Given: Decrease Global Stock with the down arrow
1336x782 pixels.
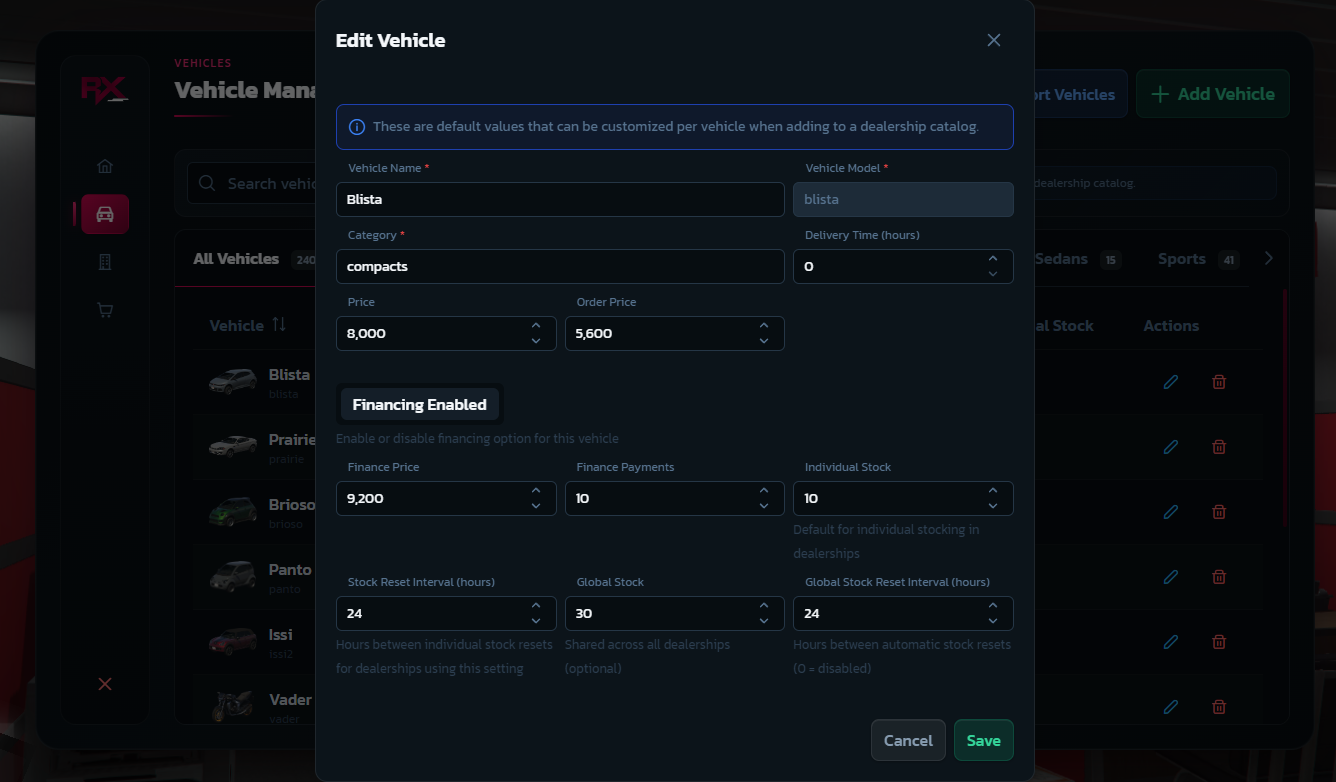Looking at the screenshot, I should click(763, 619).
